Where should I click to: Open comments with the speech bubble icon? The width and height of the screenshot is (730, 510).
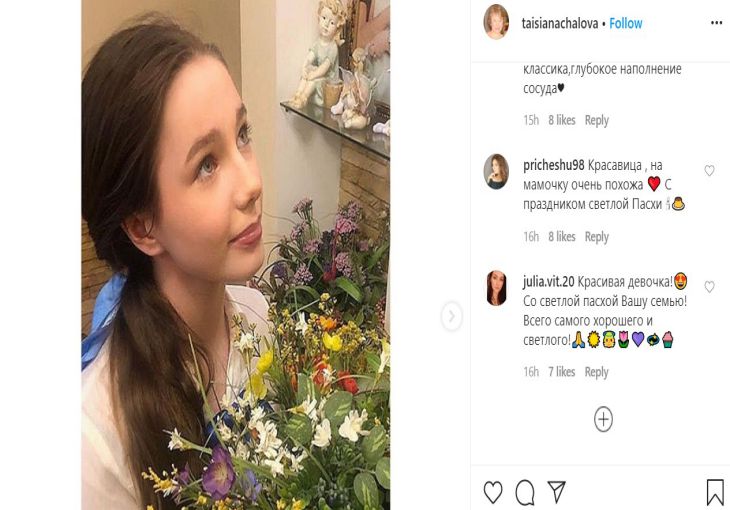coord(525,492)
